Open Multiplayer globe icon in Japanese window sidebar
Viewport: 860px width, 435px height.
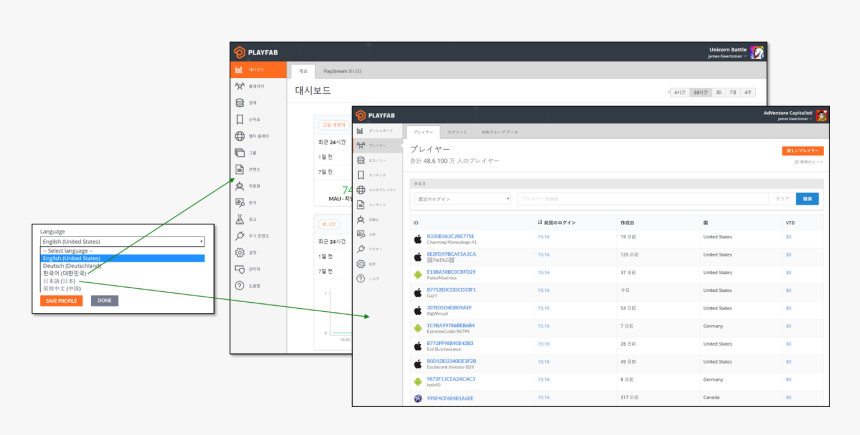click(360, 190)
